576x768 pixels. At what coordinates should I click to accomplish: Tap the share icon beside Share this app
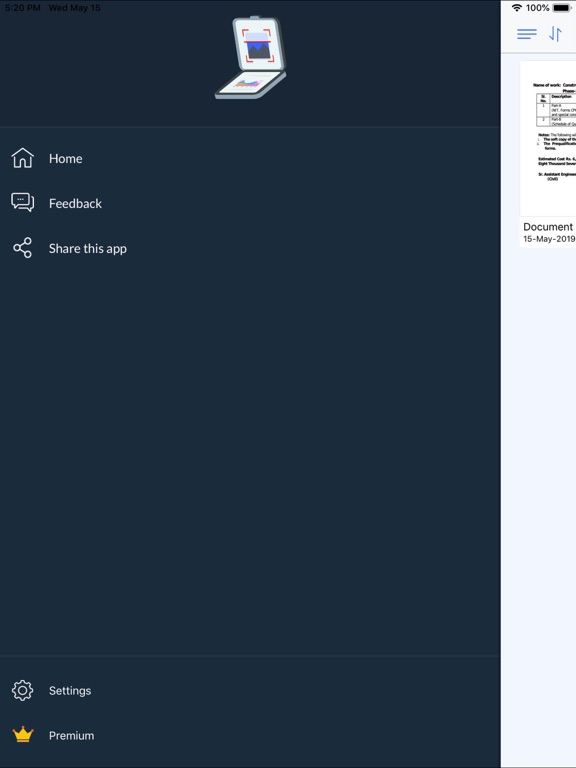(x=23, y=248)
